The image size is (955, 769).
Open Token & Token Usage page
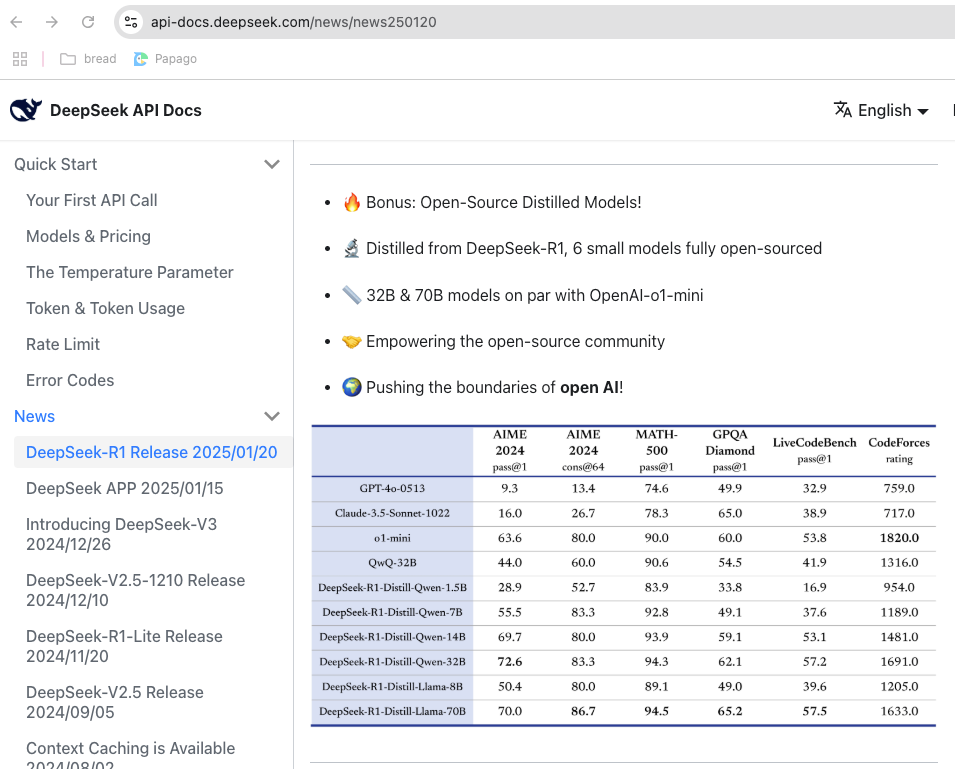coord(105,308)
